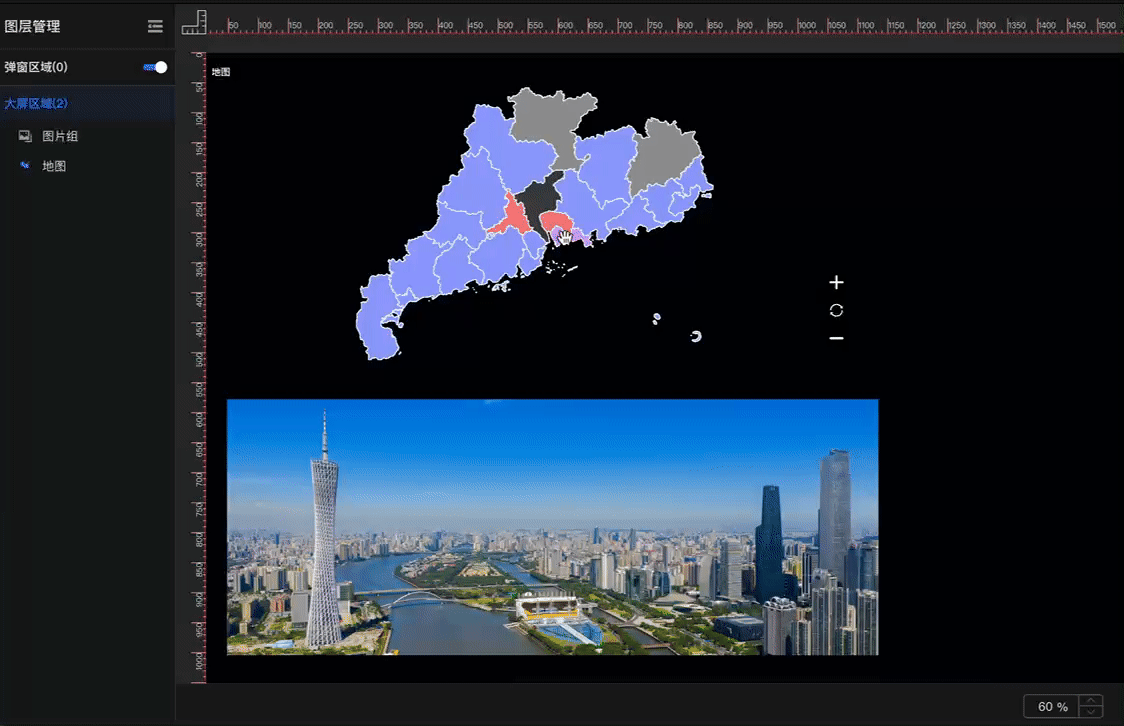The width and height of the screenshot is (1124, 726).
Task: Zoom in the map with plus icon
Action: (x=836, y=282)
